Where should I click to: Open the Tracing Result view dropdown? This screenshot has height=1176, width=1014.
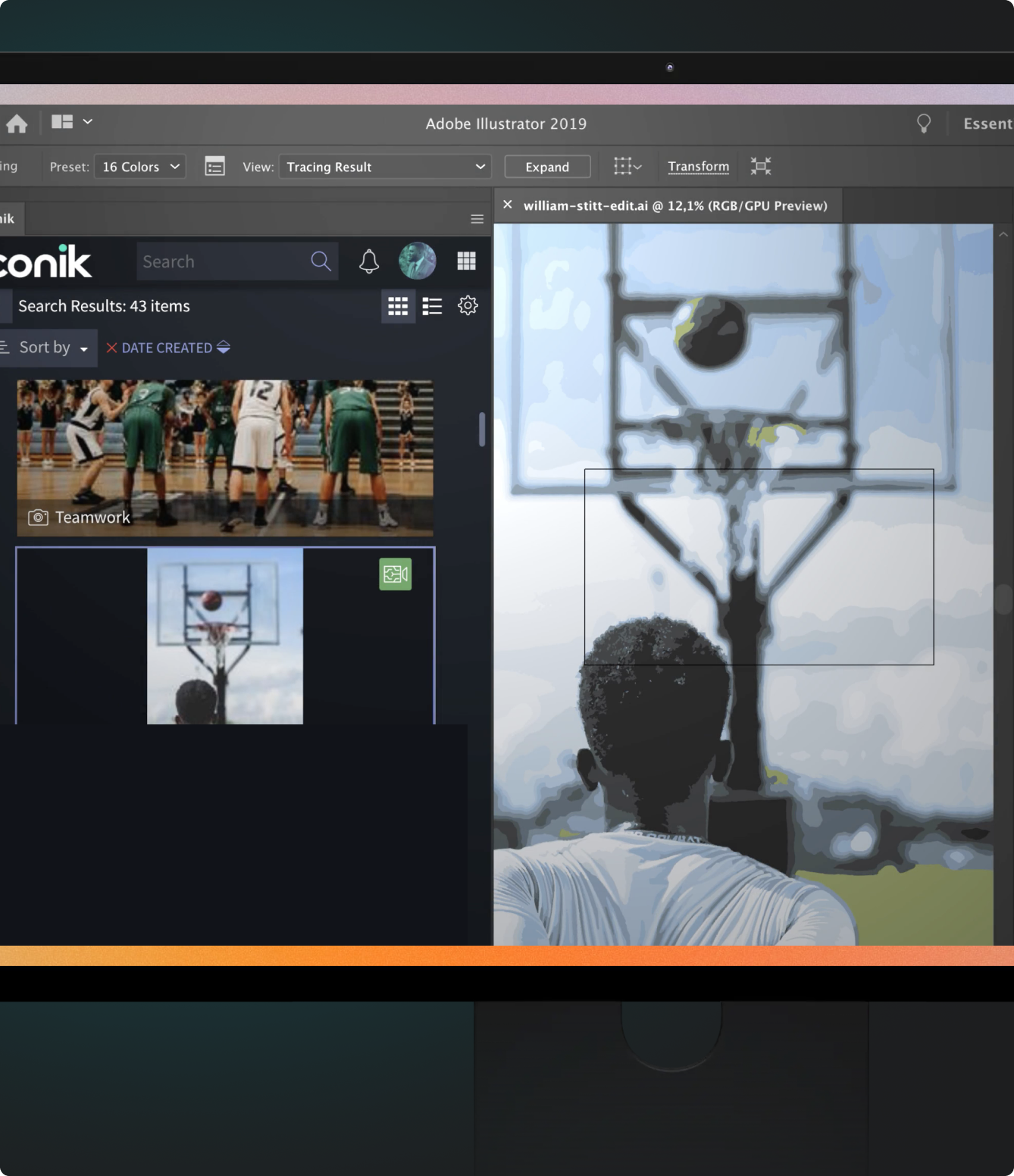click(385, 167)
